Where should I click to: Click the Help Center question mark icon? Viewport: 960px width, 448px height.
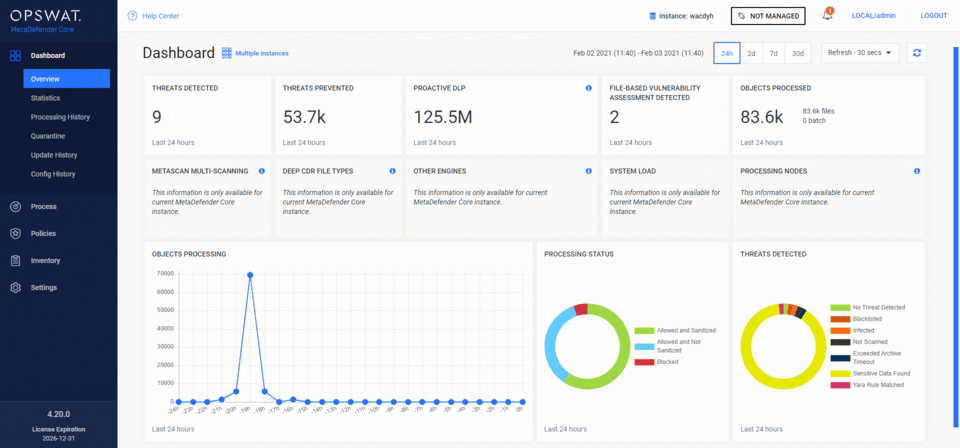tap(132, 16)
